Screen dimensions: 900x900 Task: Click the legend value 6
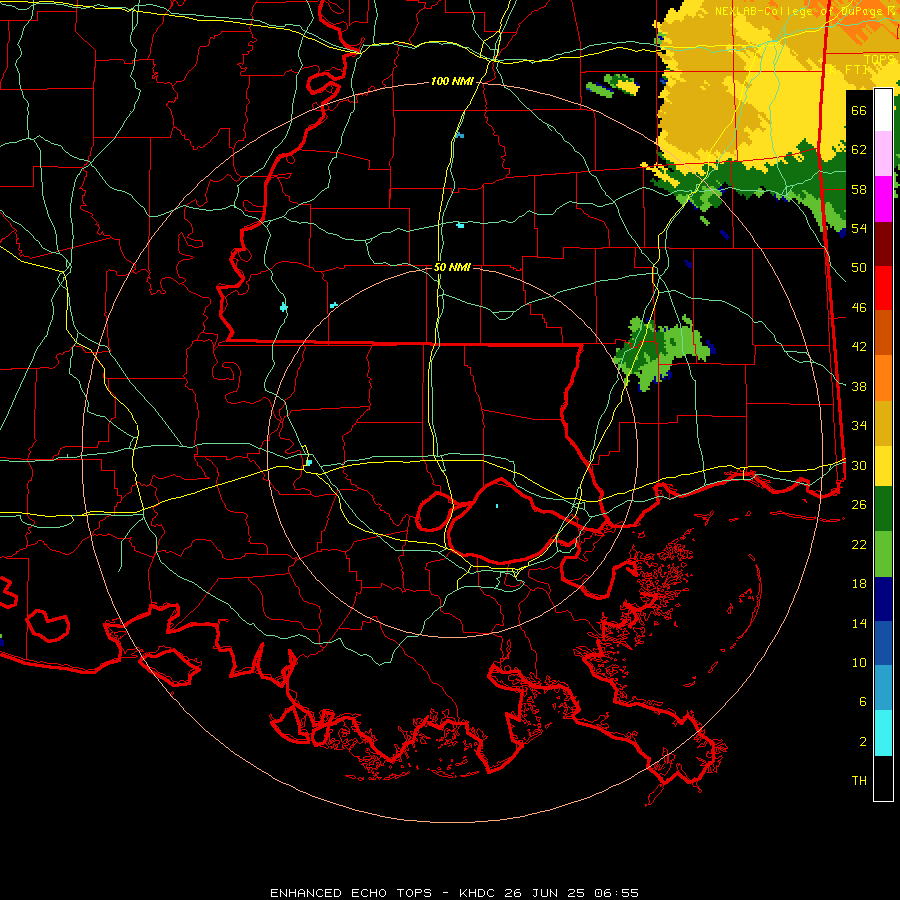click(862, 702)
